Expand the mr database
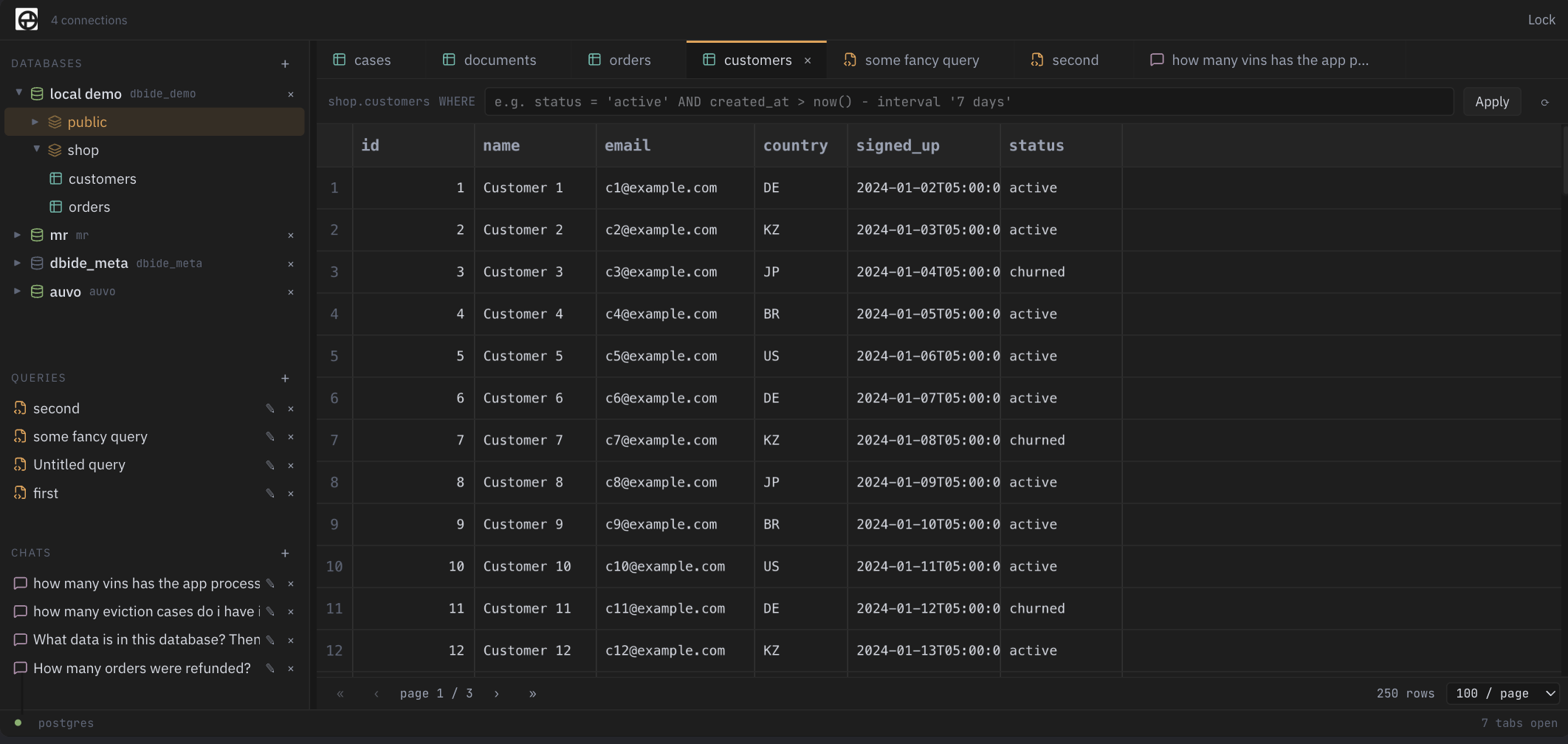This screenshot has height=744, width=1568. [x=17, y=235]
